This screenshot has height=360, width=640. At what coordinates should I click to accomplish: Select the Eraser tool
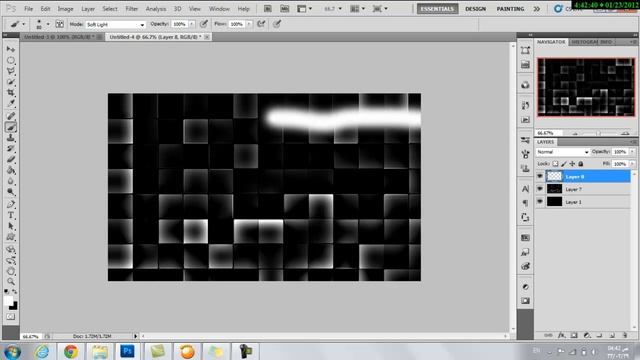pos(11,160)
